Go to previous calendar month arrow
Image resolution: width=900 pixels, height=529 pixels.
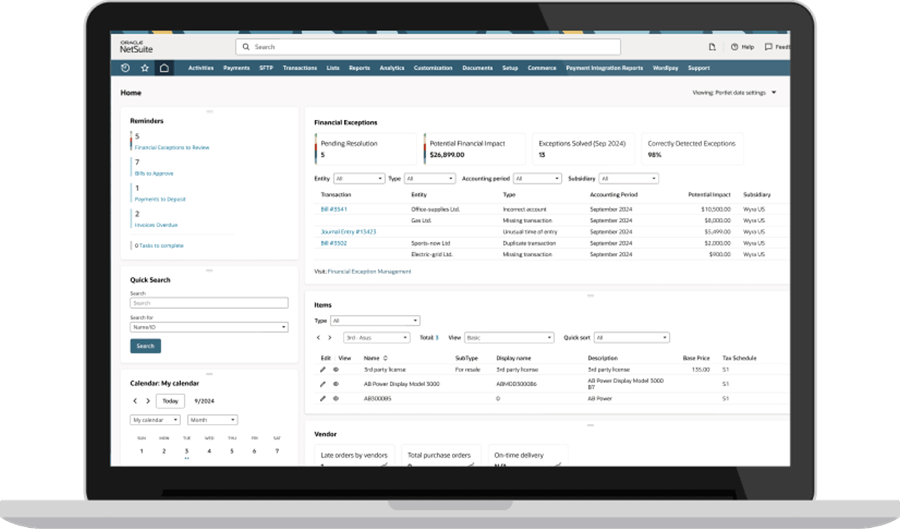pyautogui.click(x=135, y=401)
